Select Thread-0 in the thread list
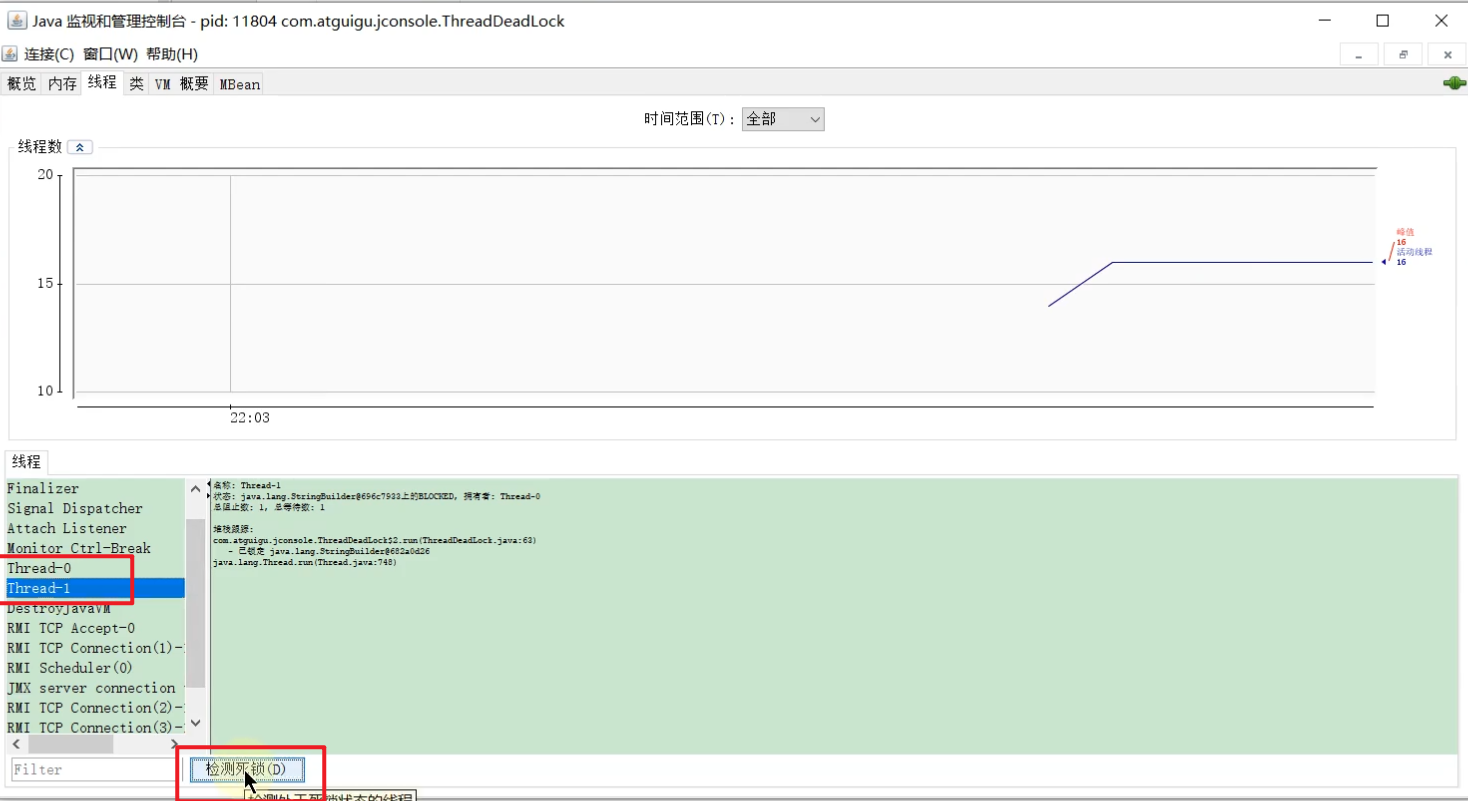The image size is (1468, 801). [95, 568]
